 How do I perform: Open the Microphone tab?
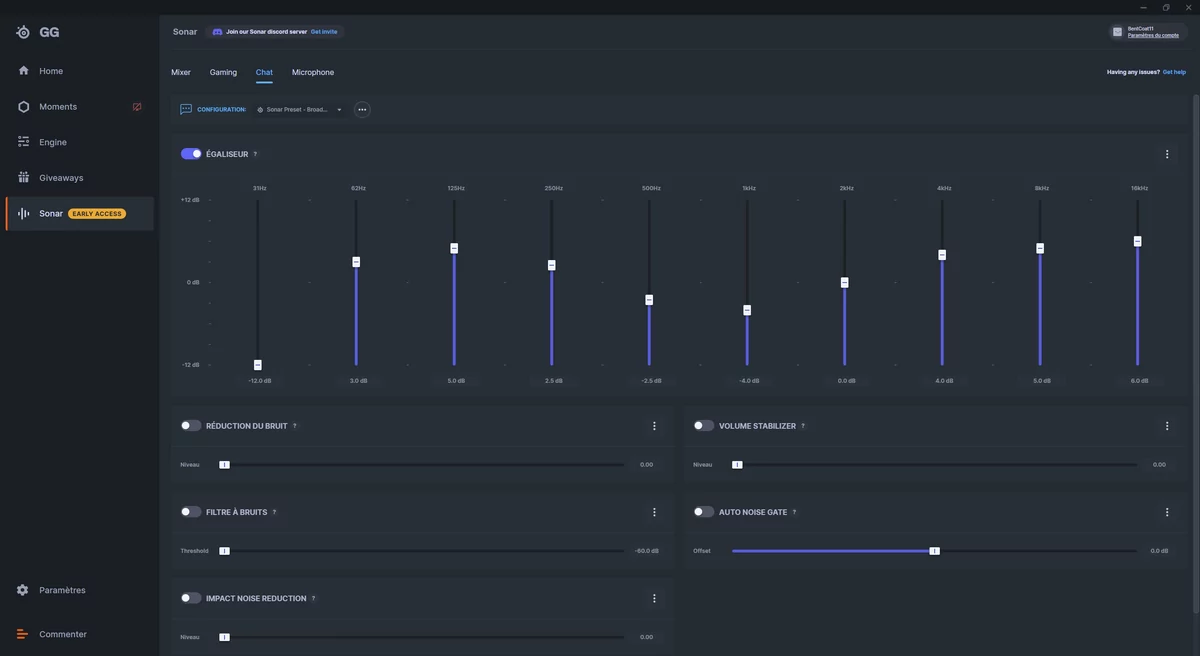(313, 72)
